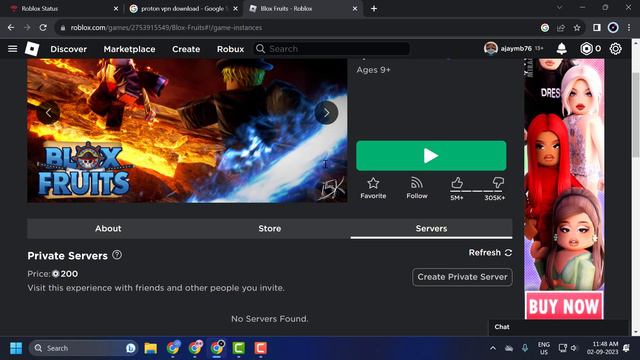Refresh the private servers list

click(490, 253)
